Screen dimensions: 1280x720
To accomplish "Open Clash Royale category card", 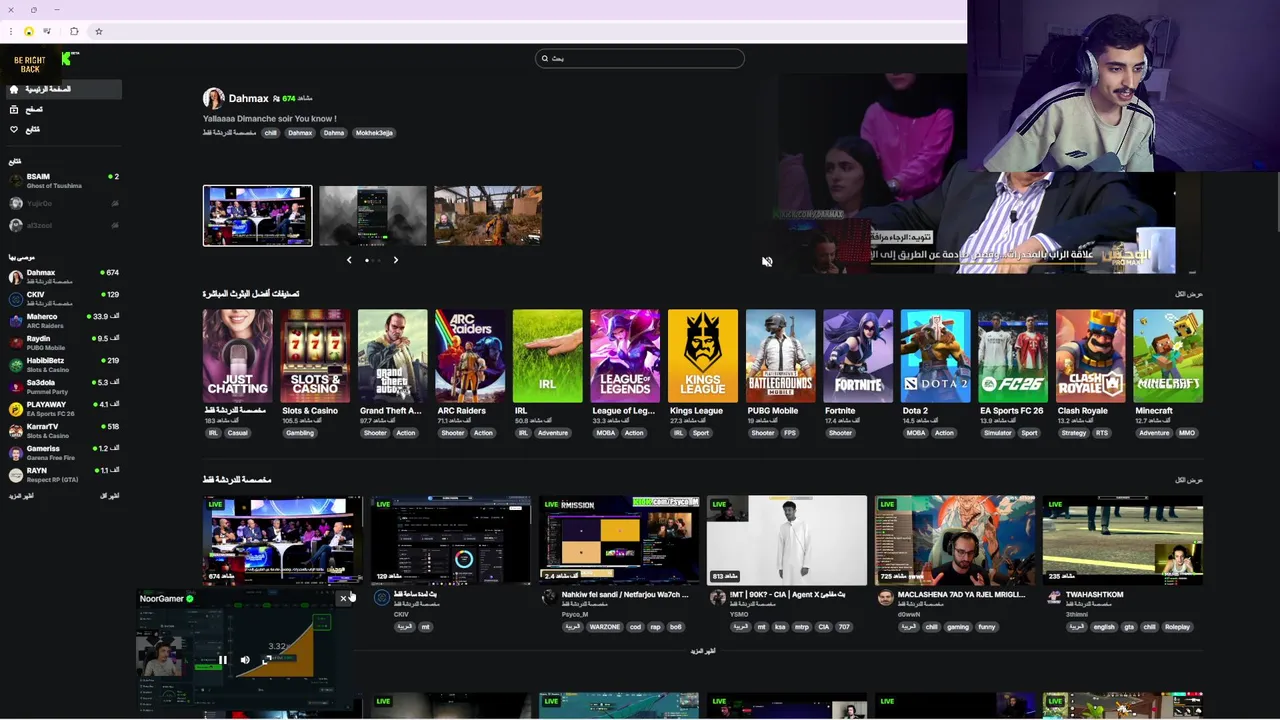I will (x=1090, y=356).
